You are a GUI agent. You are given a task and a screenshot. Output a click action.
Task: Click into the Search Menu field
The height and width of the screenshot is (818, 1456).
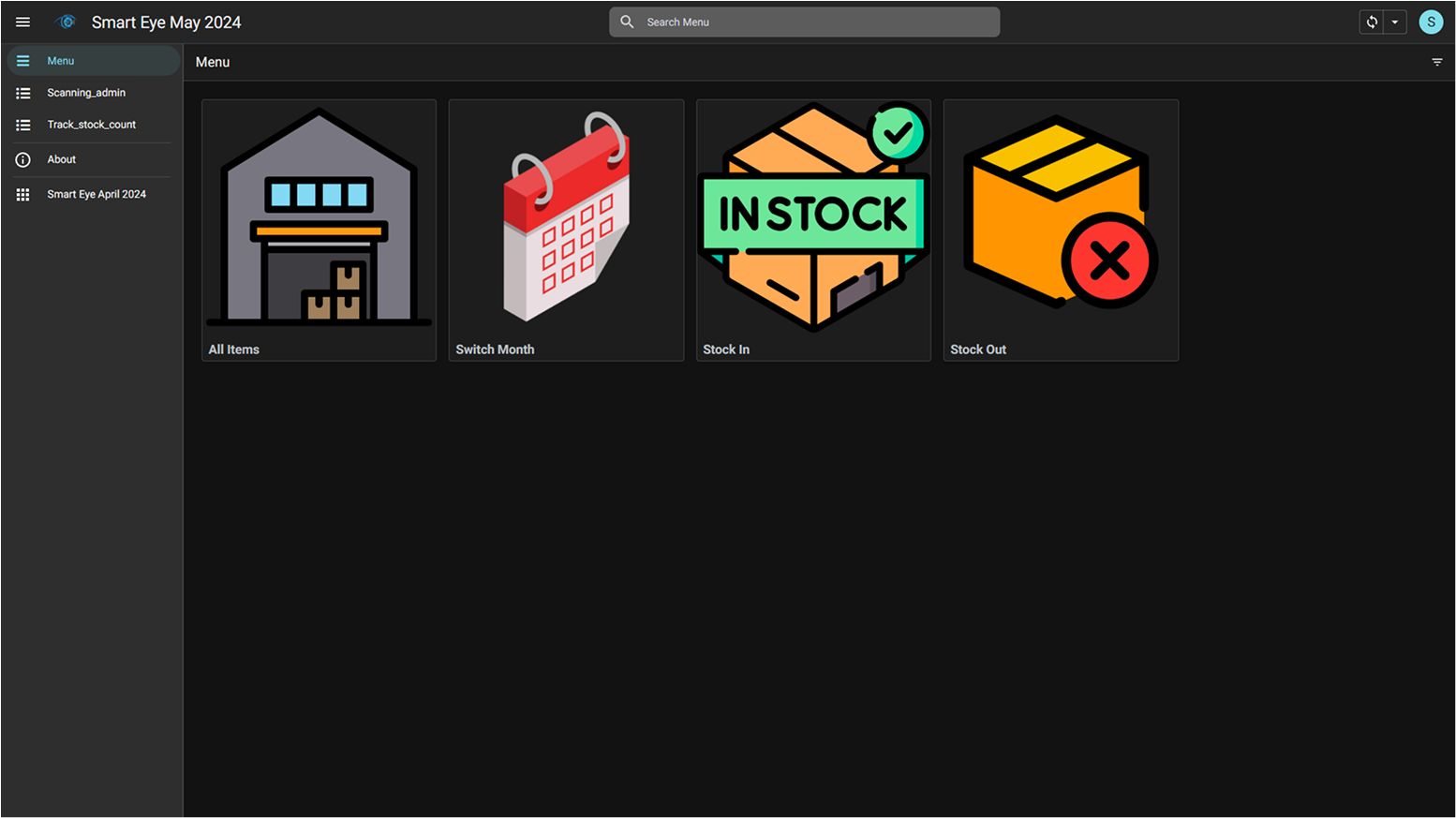point(815,22)
